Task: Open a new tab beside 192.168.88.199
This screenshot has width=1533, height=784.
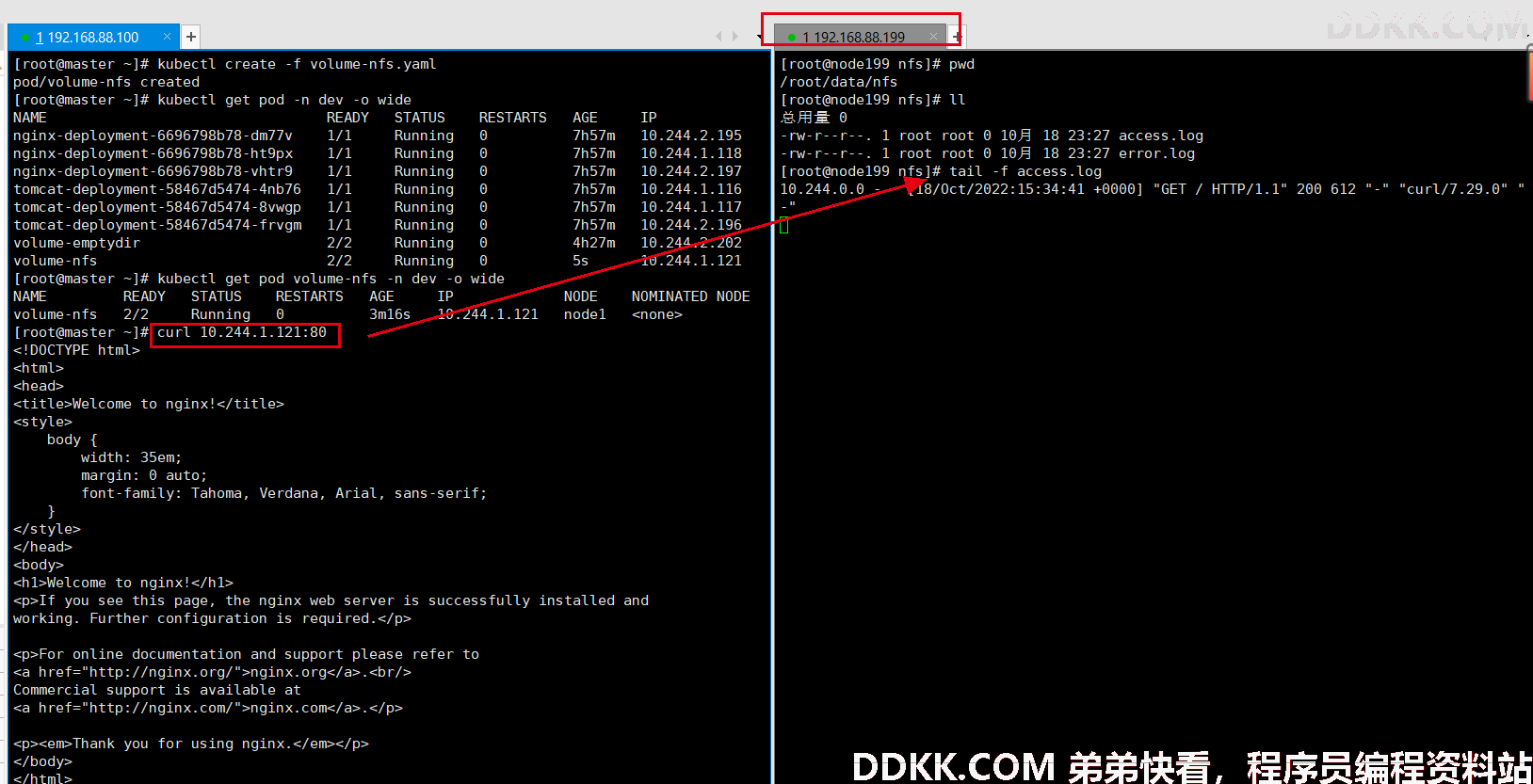Action: (x=957, y=37)
